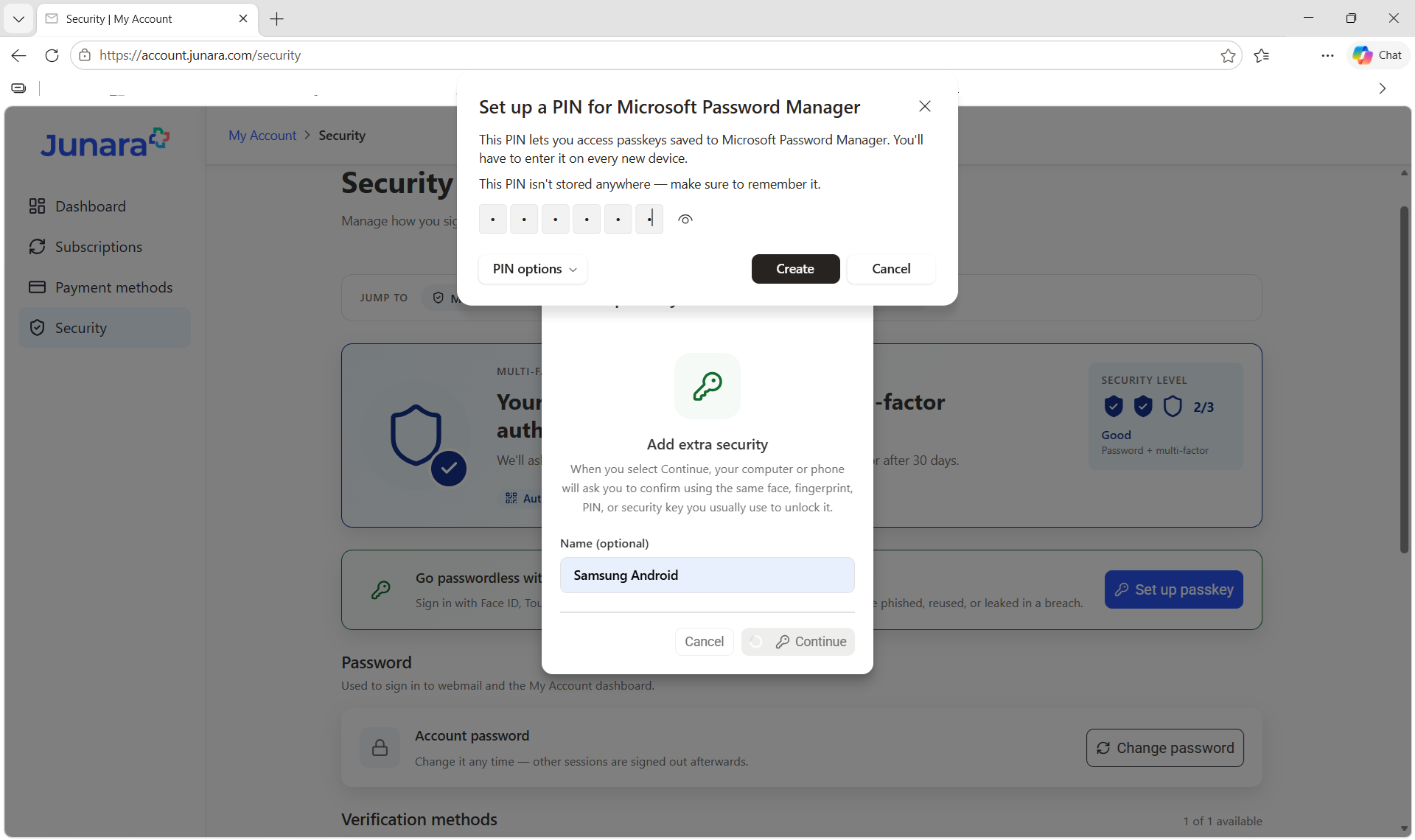1415x840 pixels.
Task: Click the passkey Name (optional) field
Action: pos(707,575)
